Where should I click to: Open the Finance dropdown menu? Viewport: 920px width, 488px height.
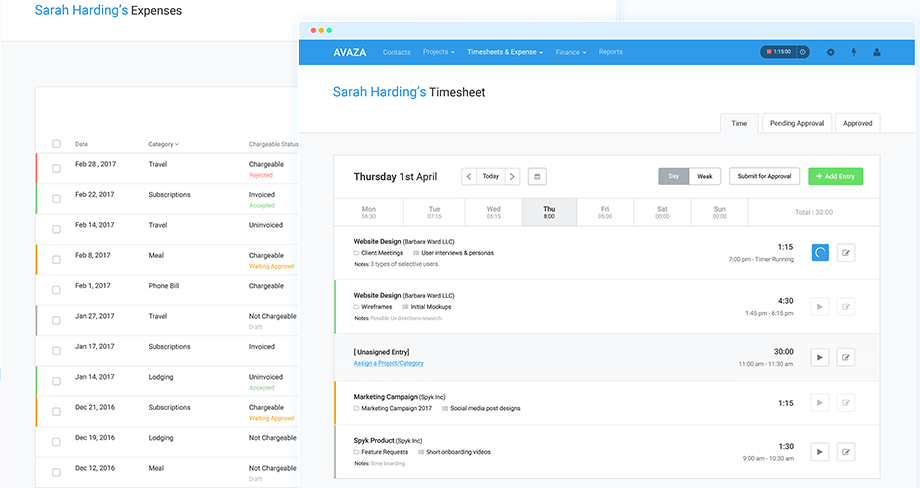coord(571,52)
